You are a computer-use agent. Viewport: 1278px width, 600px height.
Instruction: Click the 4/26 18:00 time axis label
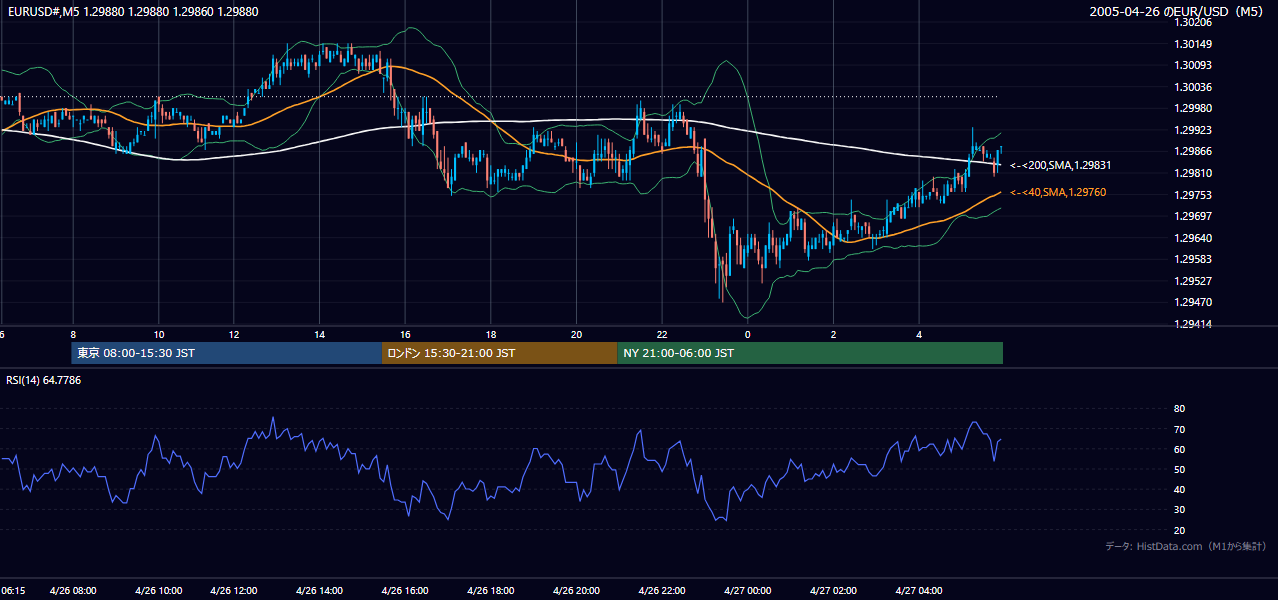[x=491, y=591]
